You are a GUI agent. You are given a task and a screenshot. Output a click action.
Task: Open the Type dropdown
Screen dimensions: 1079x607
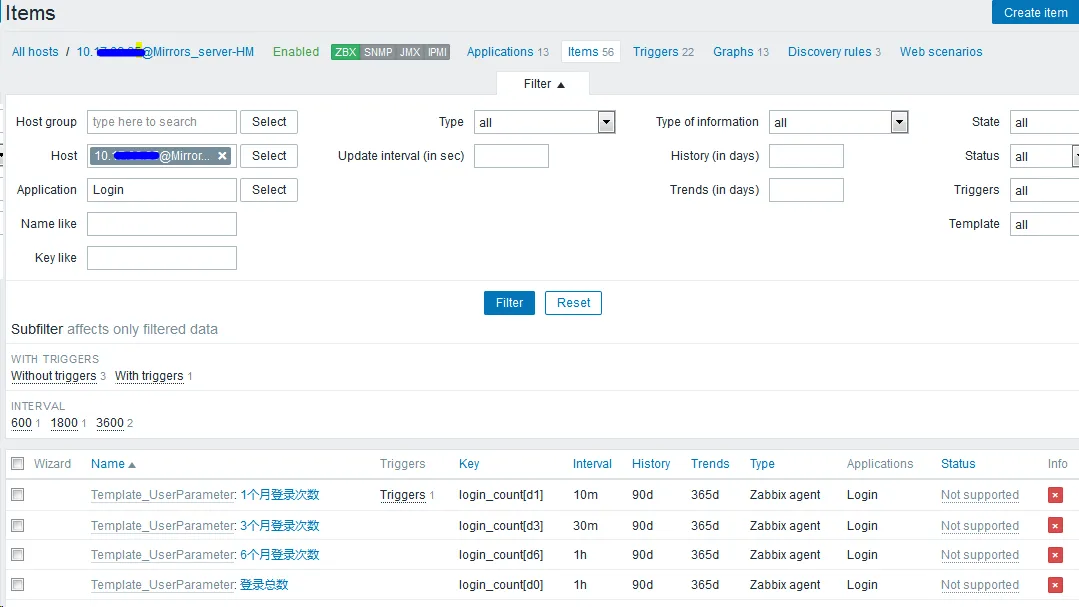tap(544, 123)
